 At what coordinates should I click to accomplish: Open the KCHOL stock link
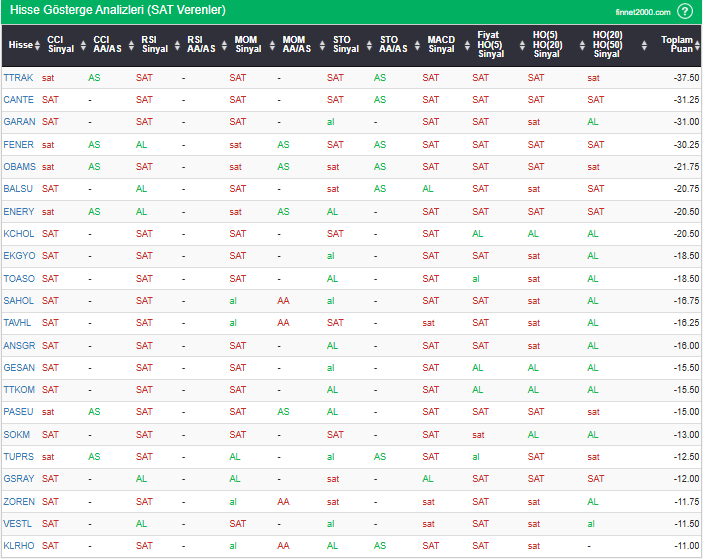tap(18, 234)
